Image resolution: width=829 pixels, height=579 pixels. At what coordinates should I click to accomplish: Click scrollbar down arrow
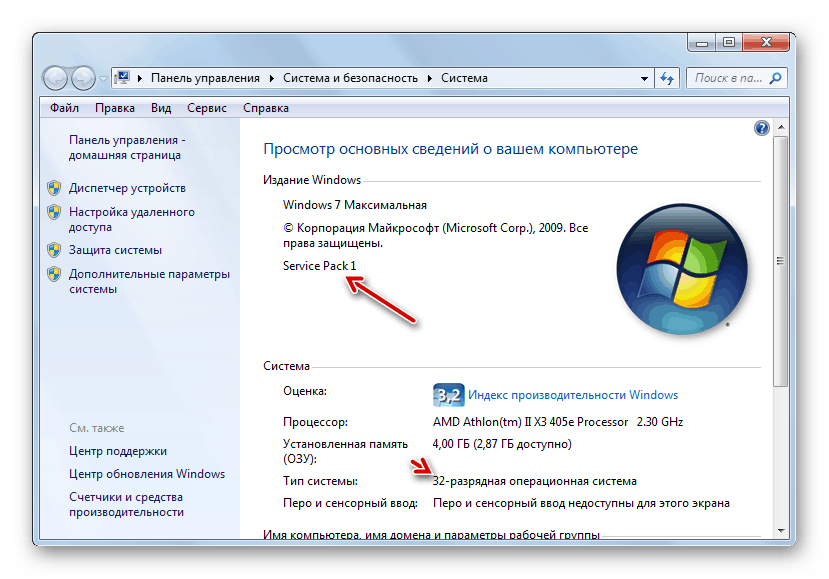point(781,530)
